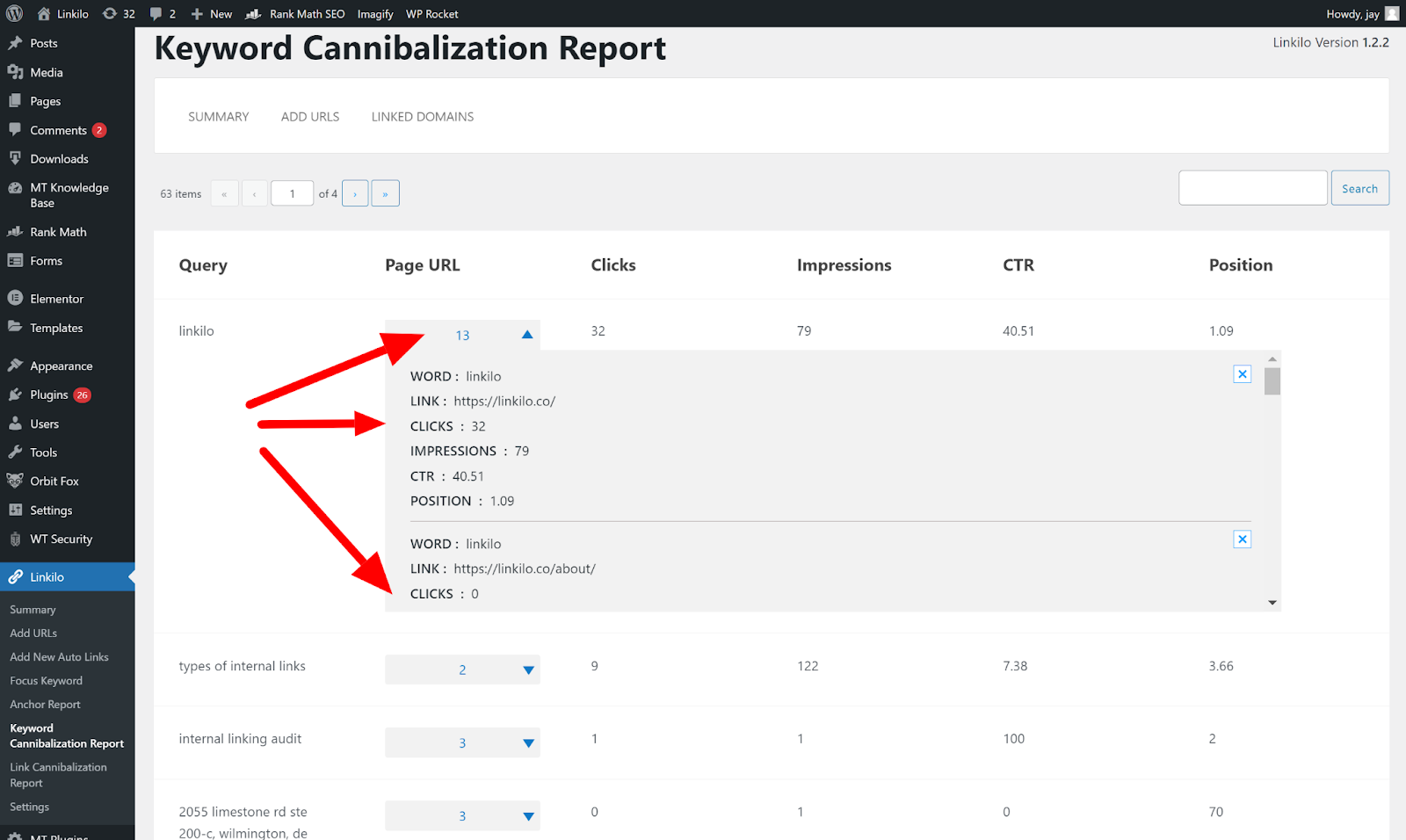
Task: Click the Search button
Action: pos(1360,188)
